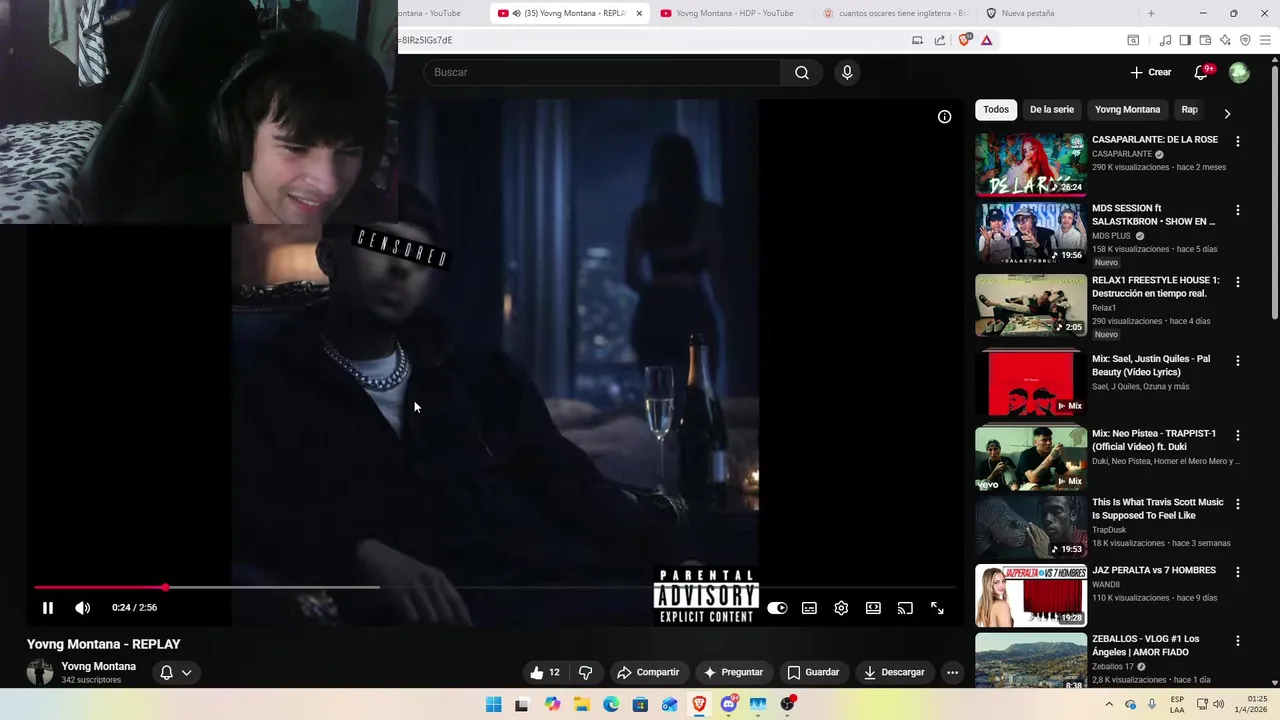
Task: Pause the video with the pause button
Action: click(x=48, y=608)
